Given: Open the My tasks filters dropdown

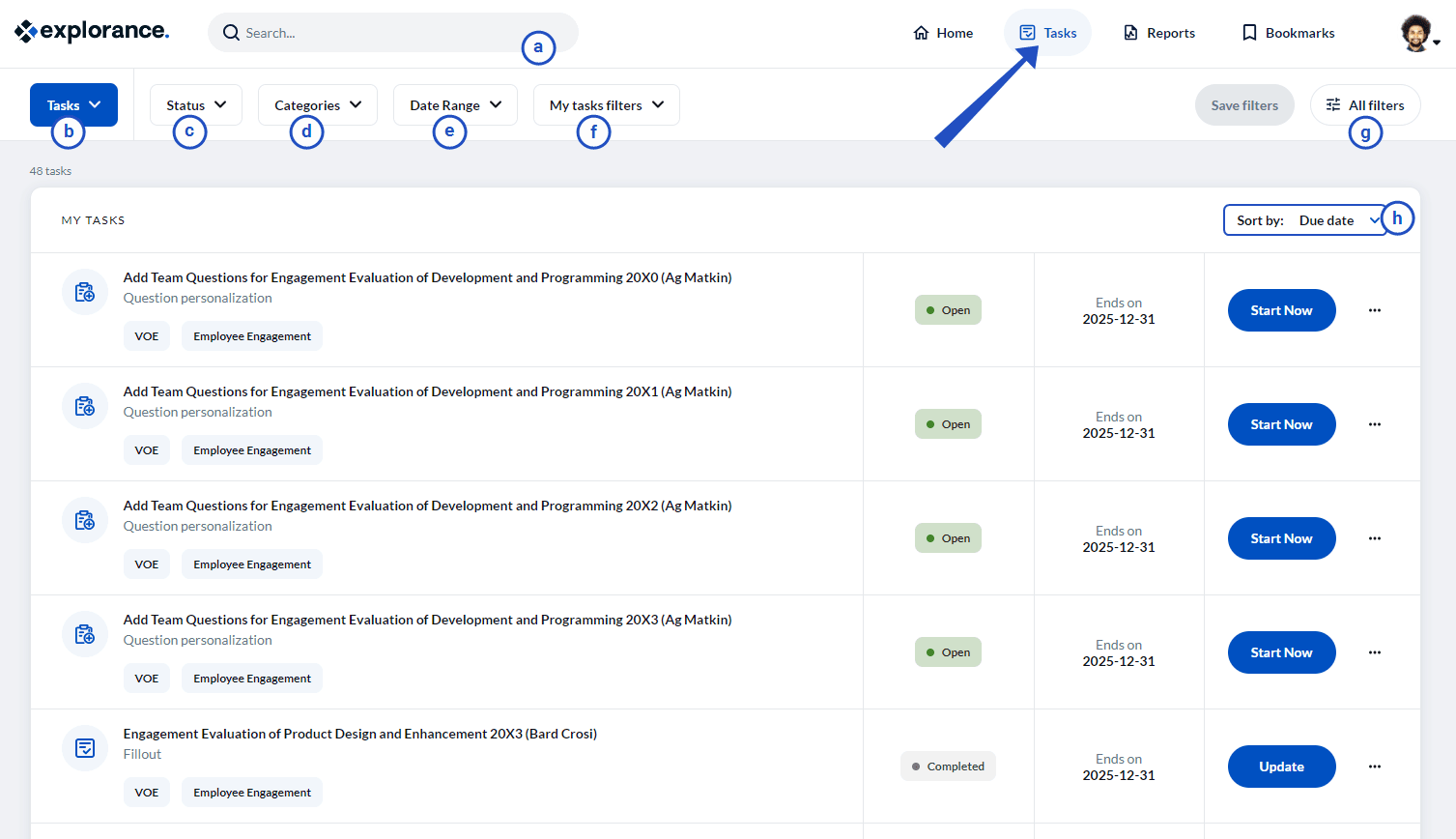Looking at the screenshot, I should pyautogui.click(x=606, y=104).
